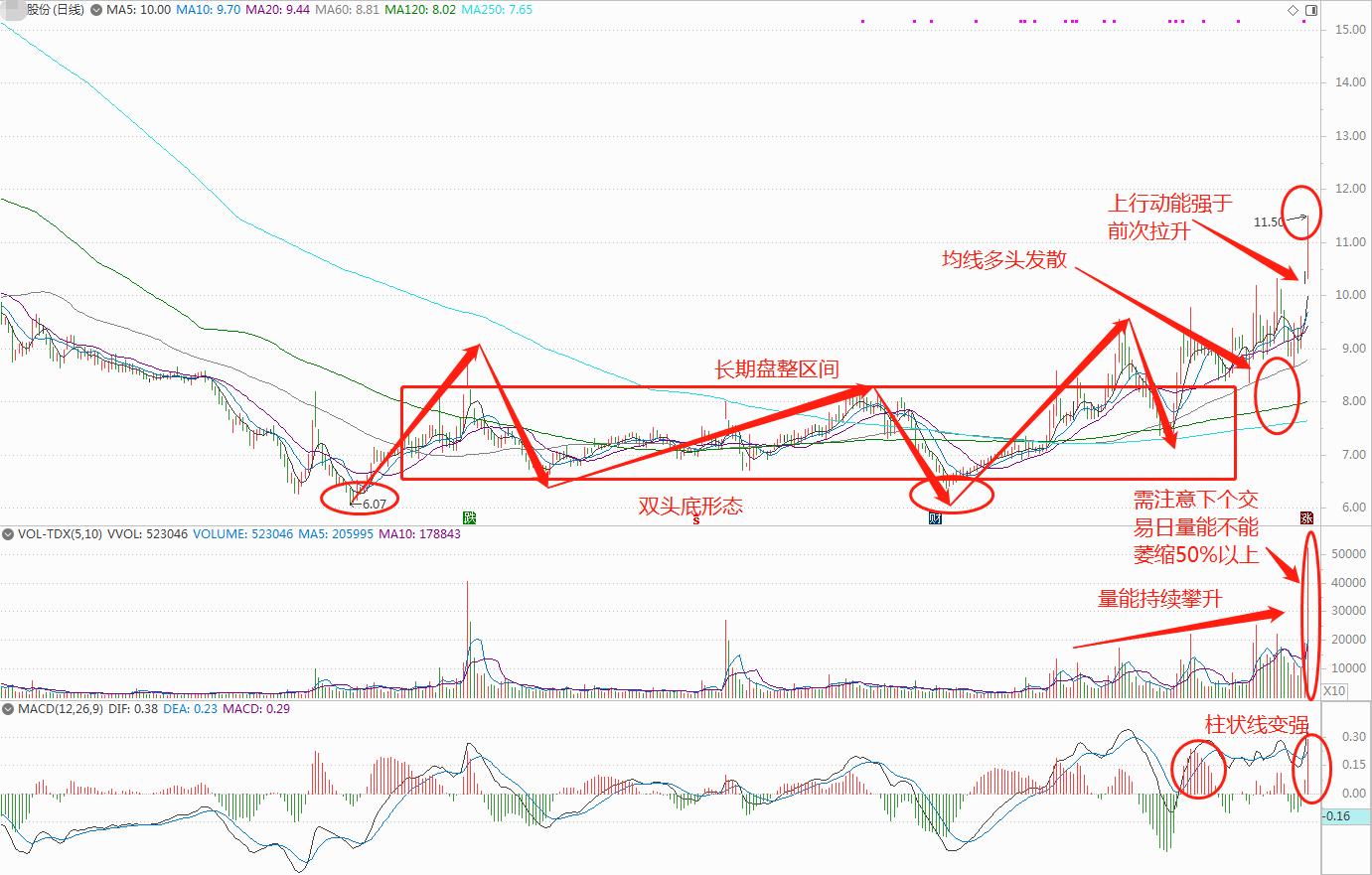Viewport: 1372px width, 875px height.
Task: Select the MA5: 10.00 label
Action: 139,9
